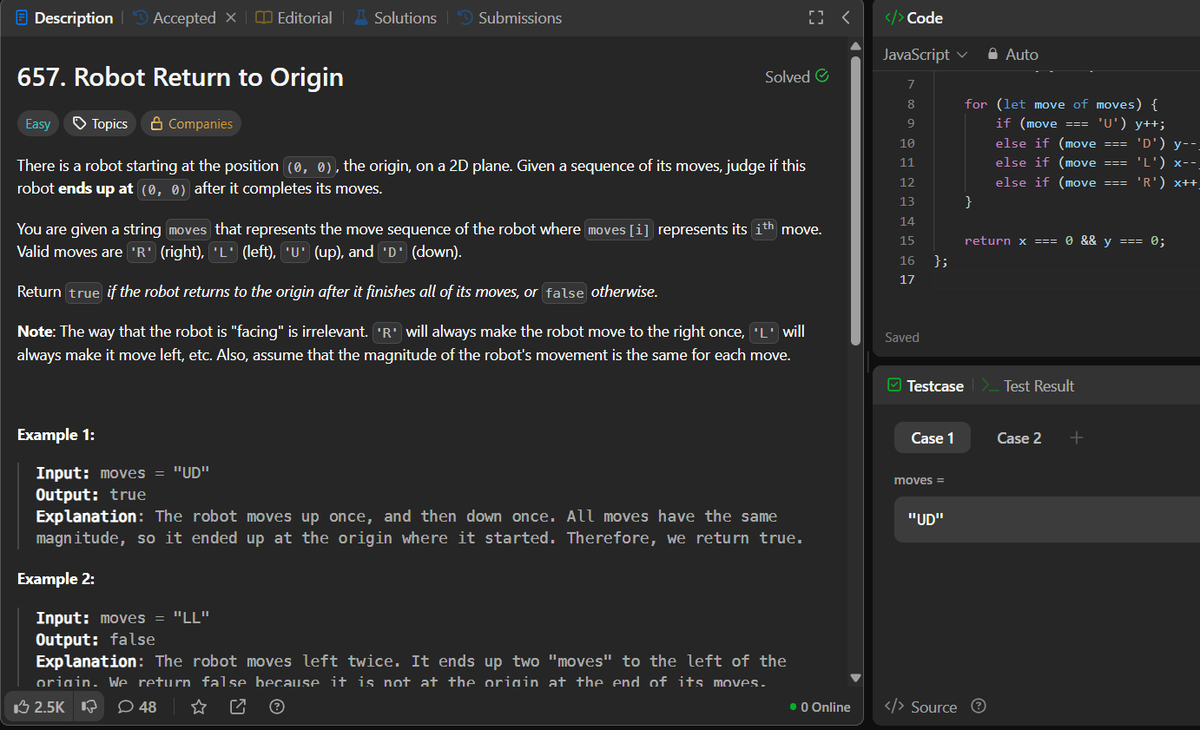Select the Case 2 test case
Image resolution: width=1200 pixels, height=730 pixels.
(1019, 438)
